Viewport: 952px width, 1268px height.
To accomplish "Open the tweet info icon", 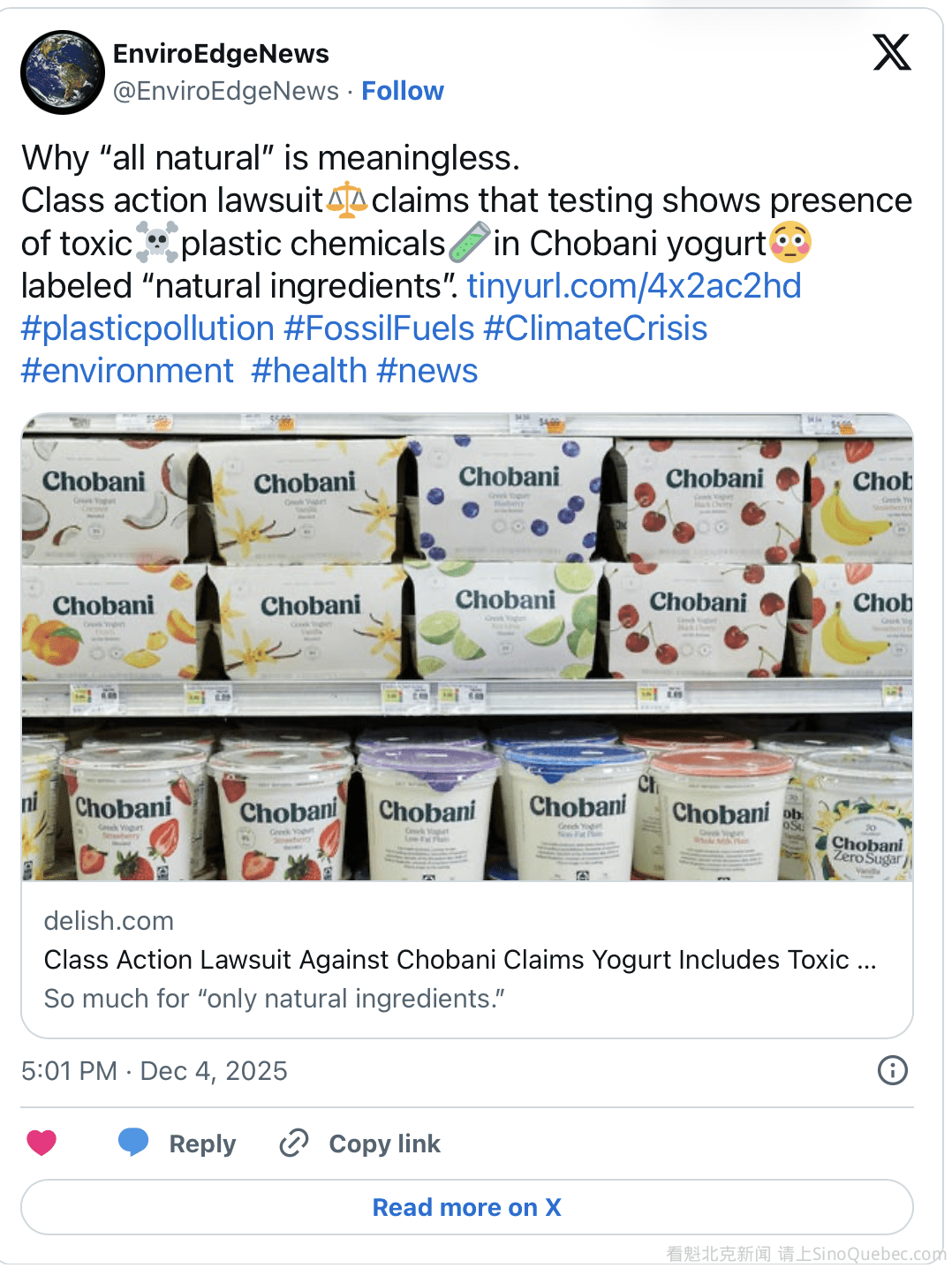I will click(x=892, y=1070).
